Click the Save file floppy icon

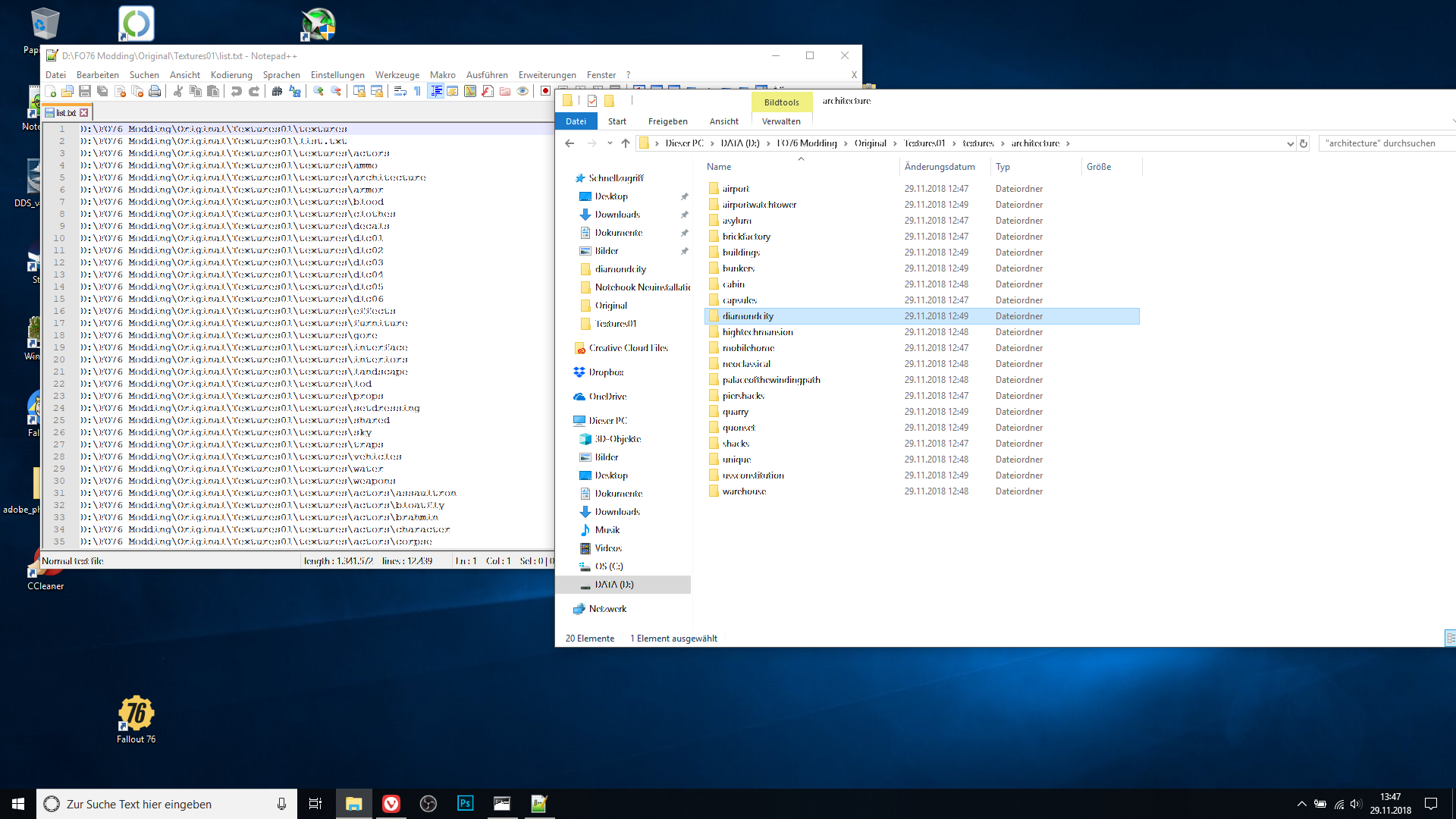pyautogui.click(x=85, y=91)
